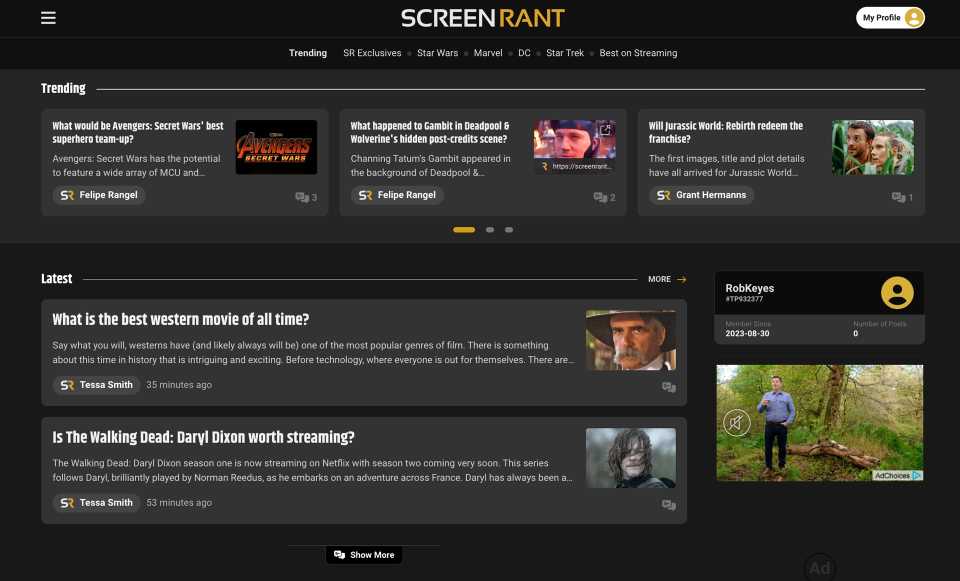960x581 pixels.
Task: Click the AdChoices icon on ad
Action: click(917, 475)
